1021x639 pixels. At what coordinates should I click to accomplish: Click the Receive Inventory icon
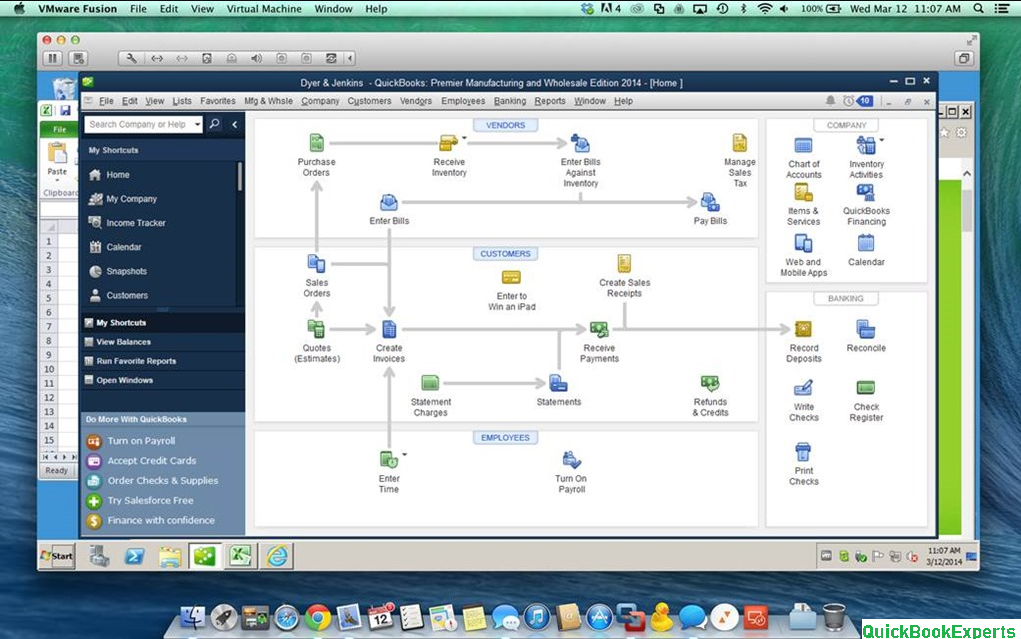click(x=449, y=143)
